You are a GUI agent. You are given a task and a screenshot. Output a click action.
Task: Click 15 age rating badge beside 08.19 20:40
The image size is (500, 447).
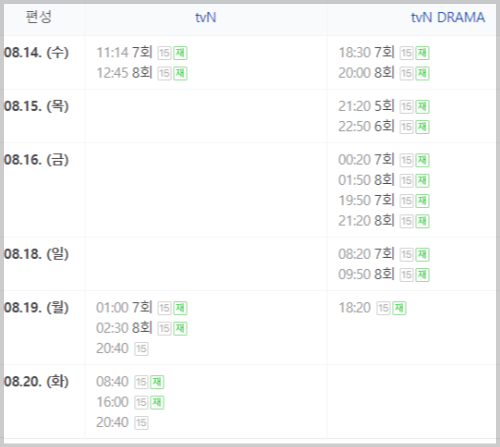tap(141, 349)
